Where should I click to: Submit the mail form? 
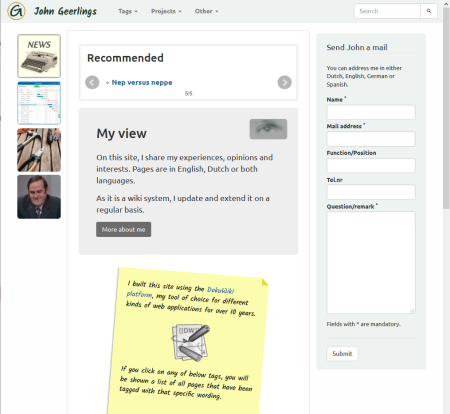(x=342, y=354)
